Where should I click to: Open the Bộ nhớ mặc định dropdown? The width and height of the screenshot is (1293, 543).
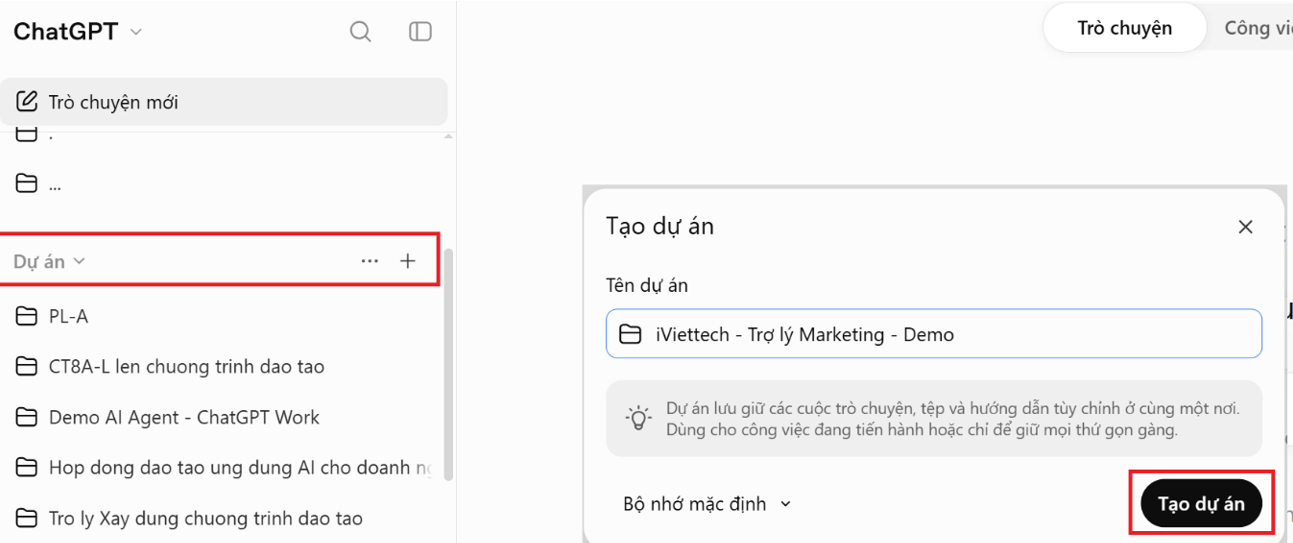click(x=707, y=504)
